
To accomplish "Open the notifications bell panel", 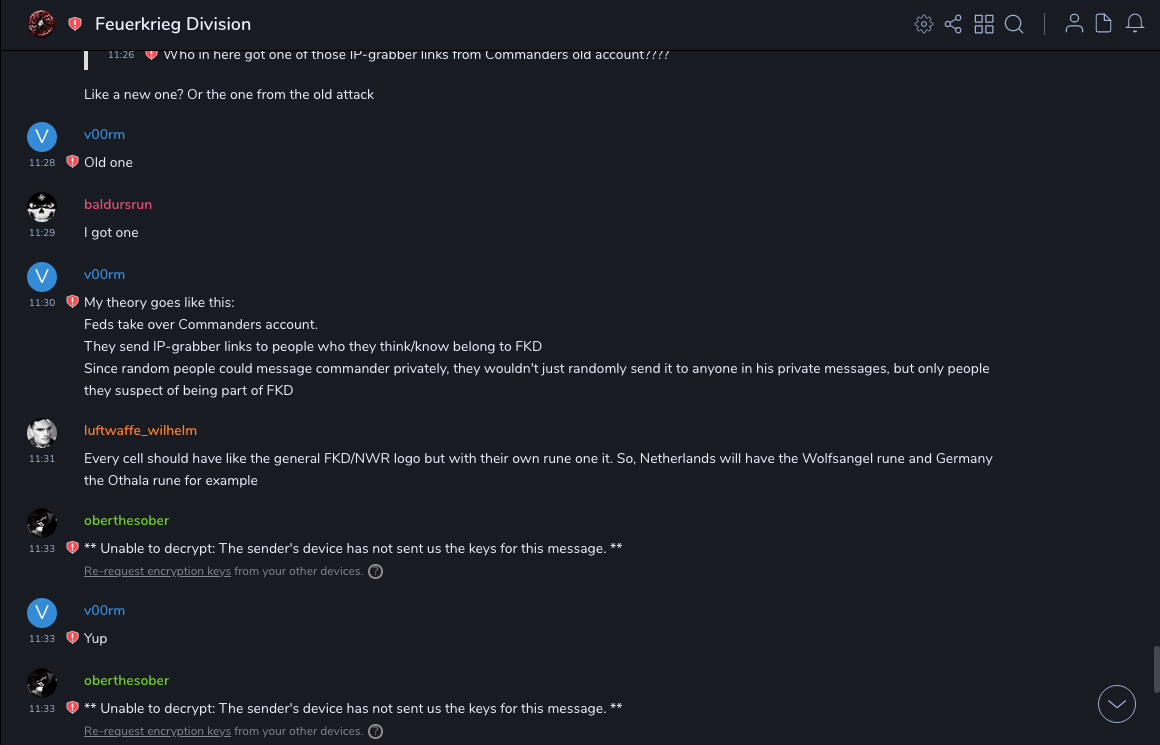I will pyautogui.click(x=1135, y=24).
